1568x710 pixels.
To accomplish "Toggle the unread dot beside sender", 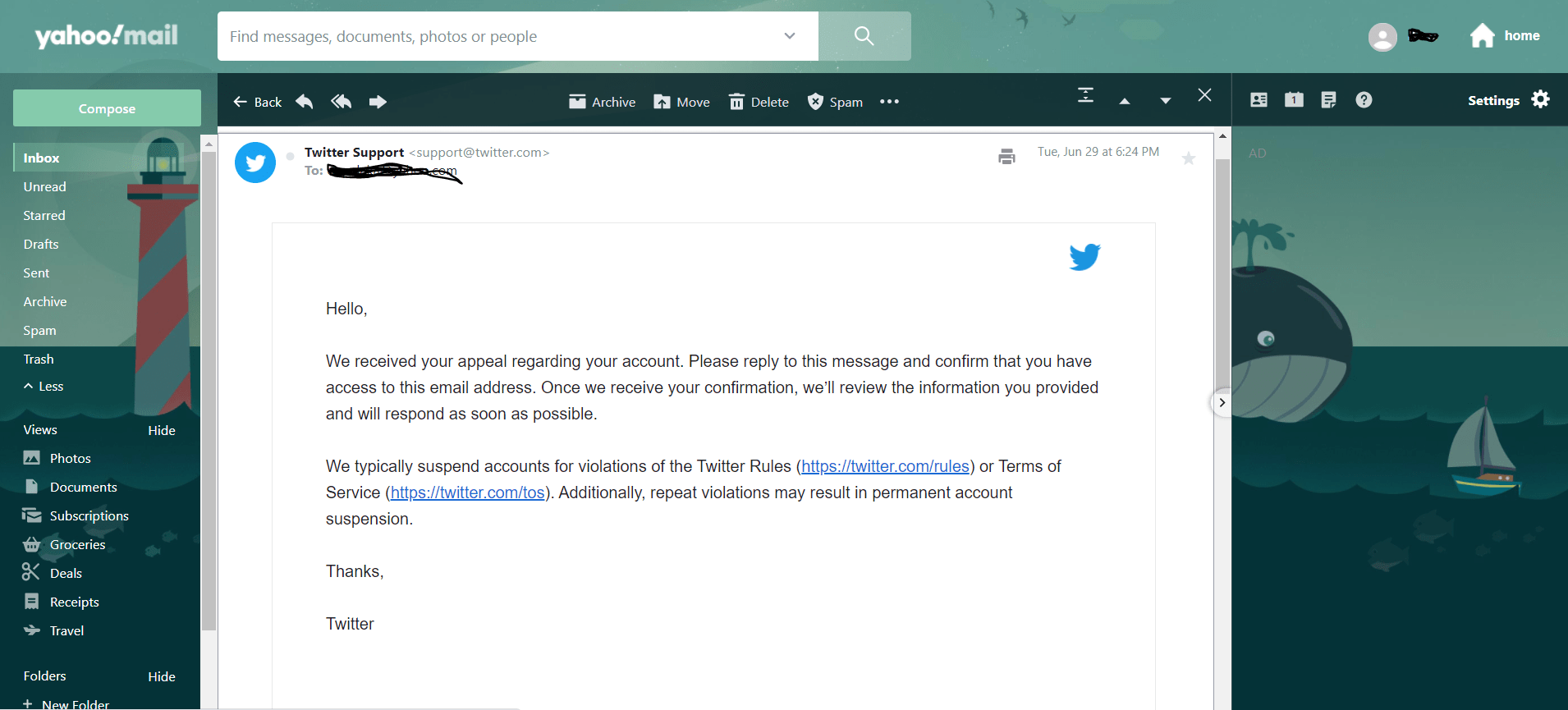I will [x=291, y=156].
